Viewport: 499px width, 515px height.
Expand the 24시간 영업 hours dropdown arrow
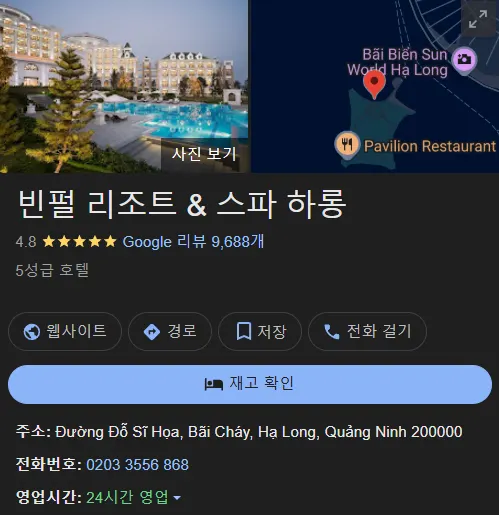[177, 498]
